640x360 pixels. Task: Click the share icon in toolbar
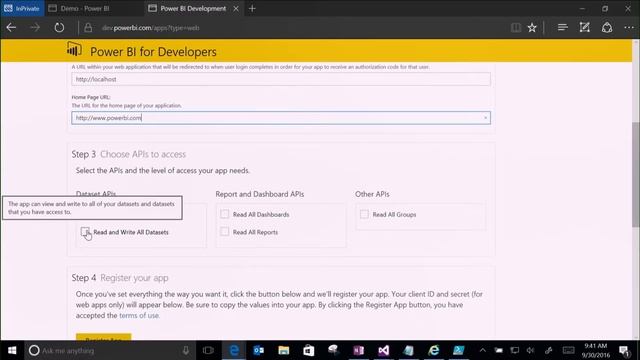pos(607,28)
